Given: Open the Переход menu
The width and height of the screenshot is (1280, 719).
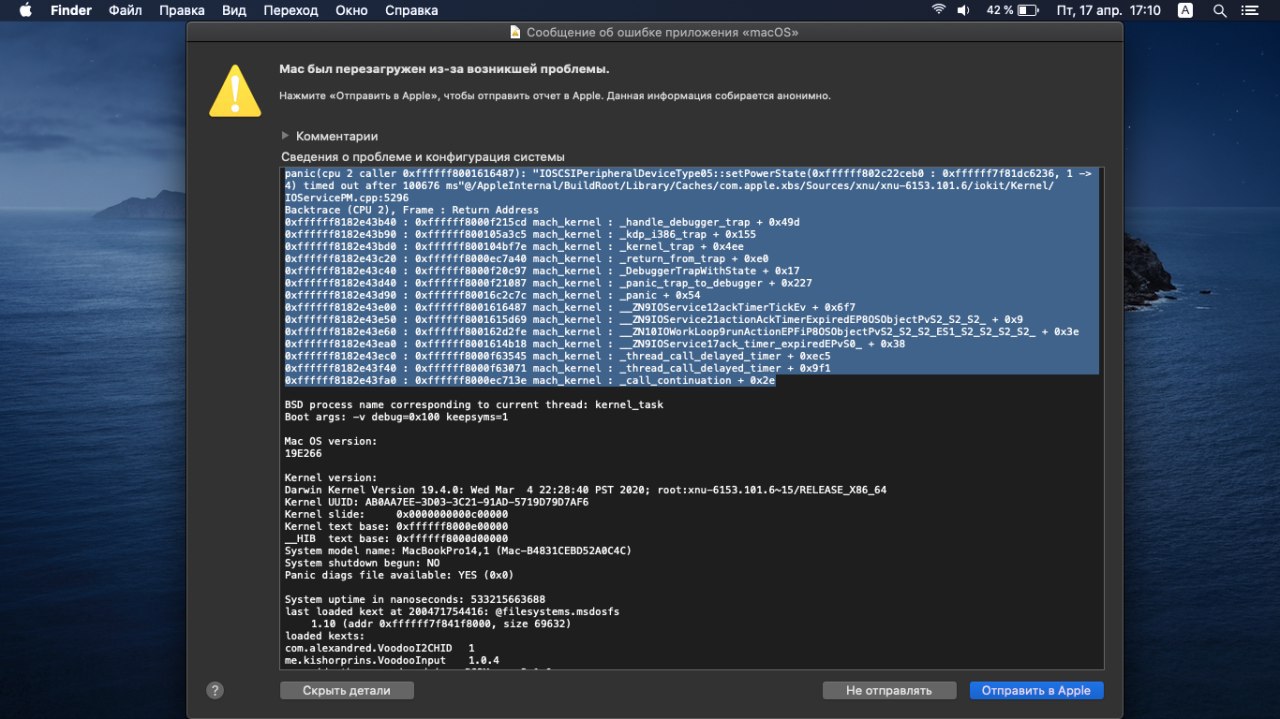Looking at the screenshot, I should 291,10.
